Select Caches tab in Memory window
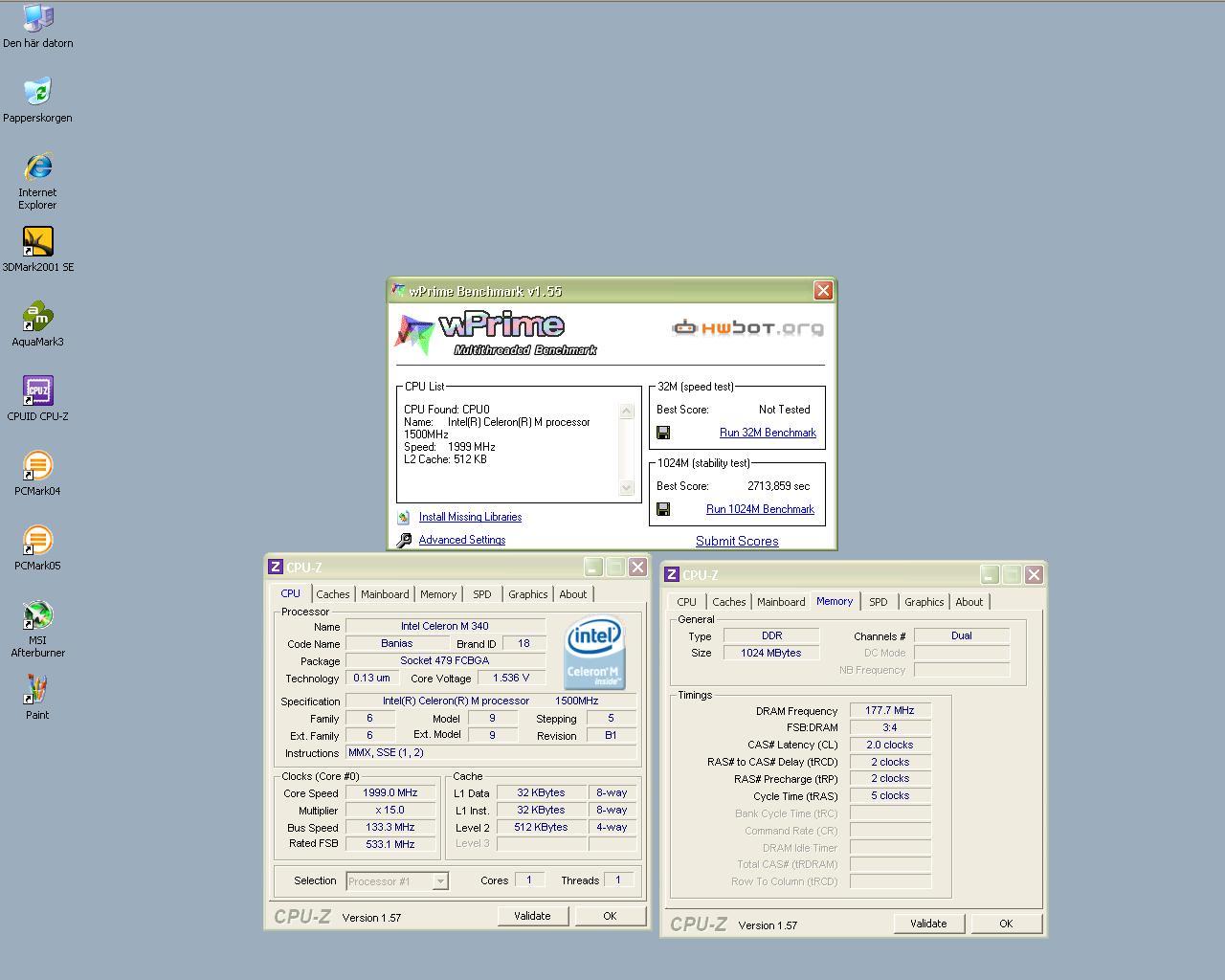The width and height of the screenshot is (1225, 980). [729, 602]
